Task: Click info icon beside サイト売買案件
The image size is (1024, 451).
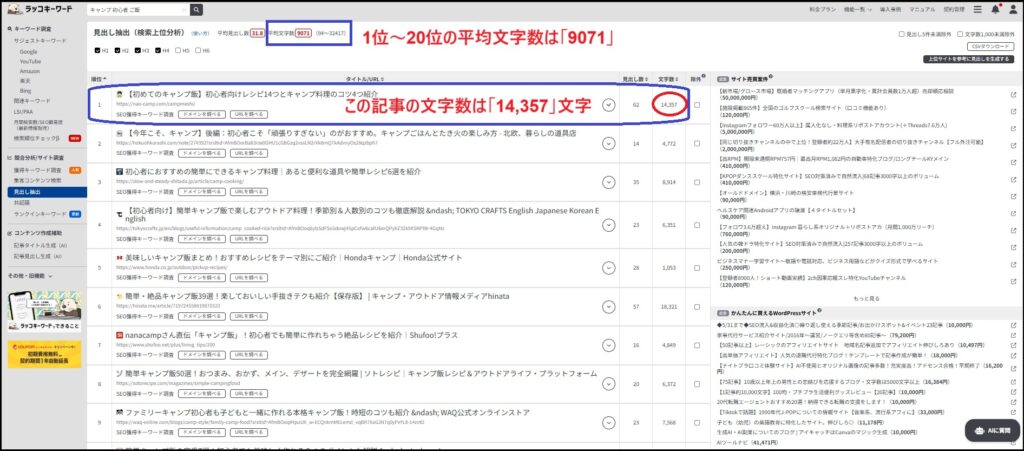Action: 771,76
